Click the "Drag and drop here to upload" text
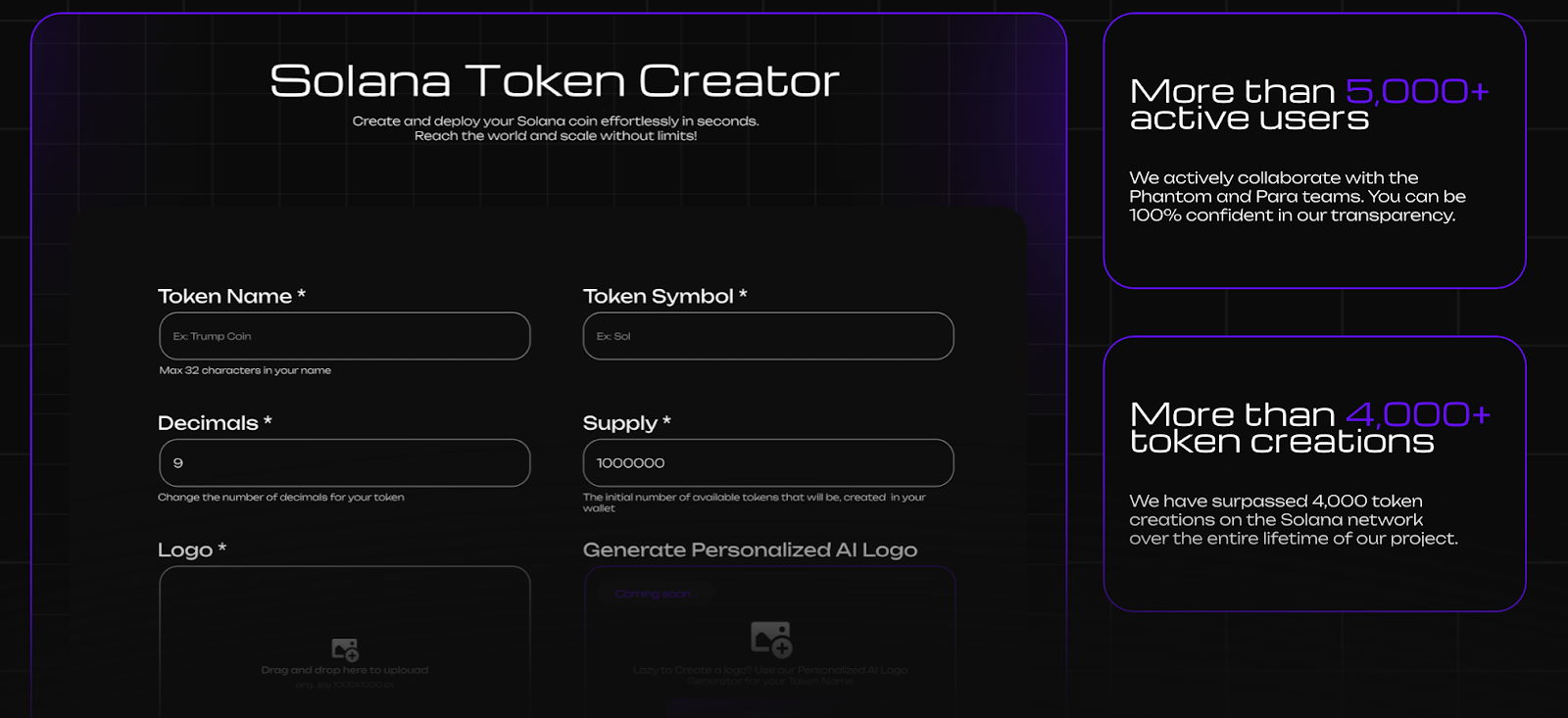The image size is (1568, 718). (344, 670)
